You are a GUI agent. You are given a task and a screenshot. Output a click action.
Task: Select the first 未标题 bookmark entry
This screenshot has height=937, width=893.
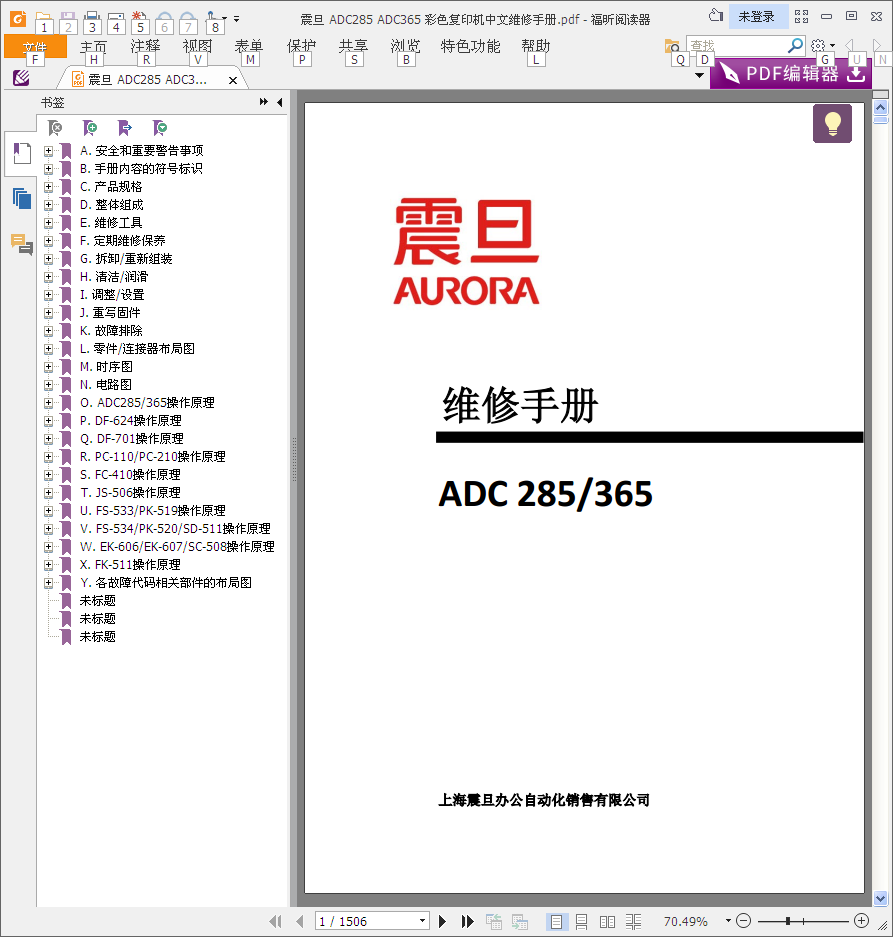click(97, 601)
